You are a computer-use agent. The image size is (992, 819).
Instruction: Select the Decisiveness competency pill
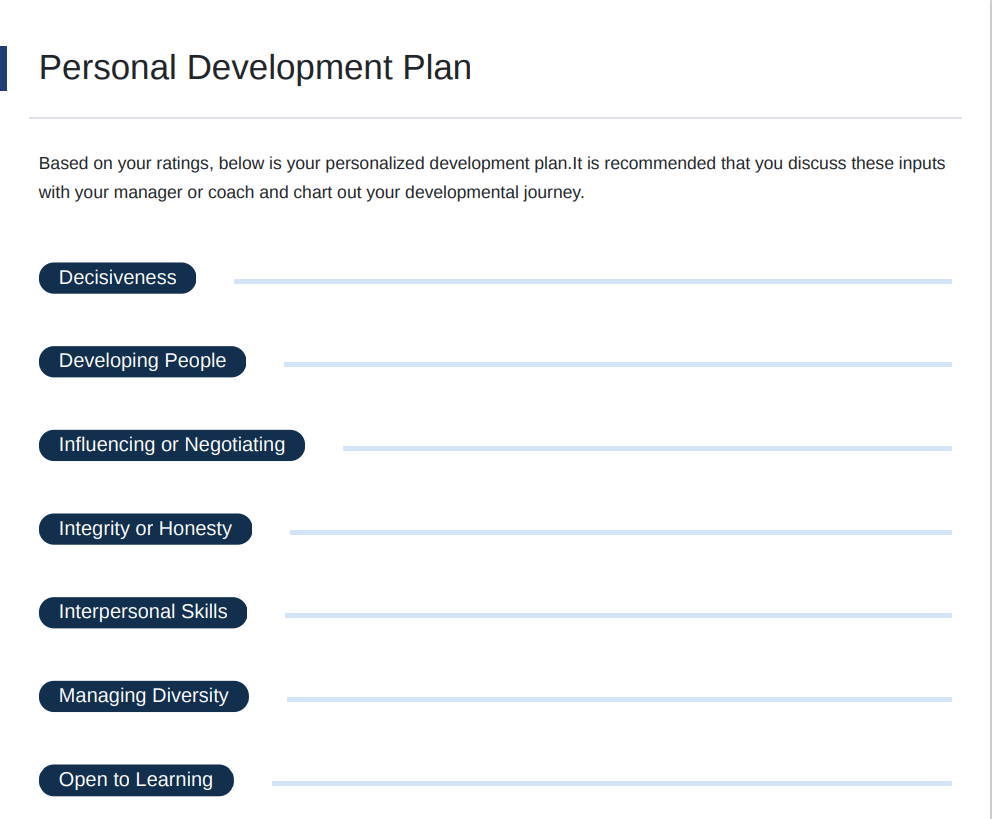point(117,278)
